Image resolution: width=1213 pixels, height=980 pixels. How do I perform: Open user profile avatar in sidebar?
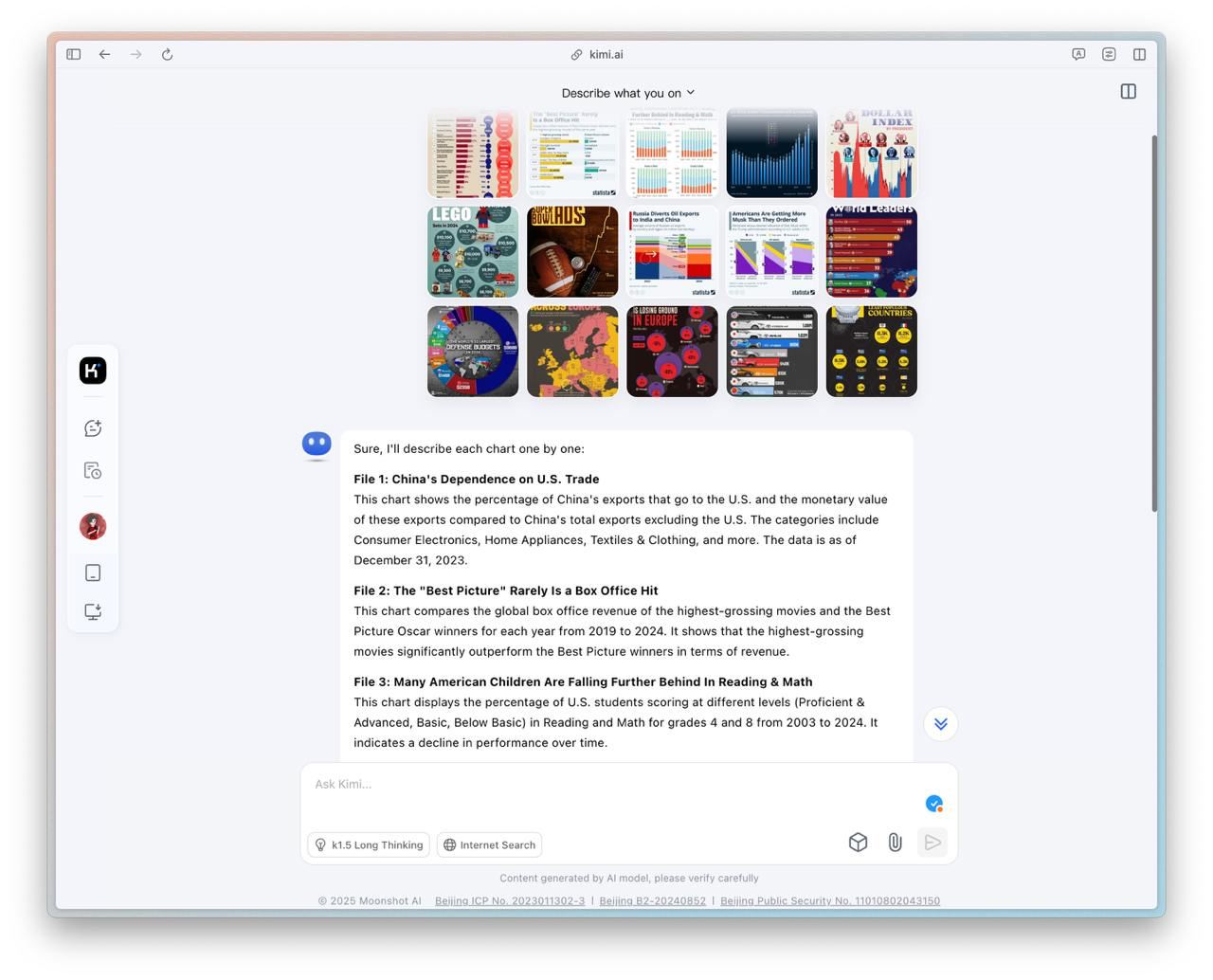tap(93, 526)
